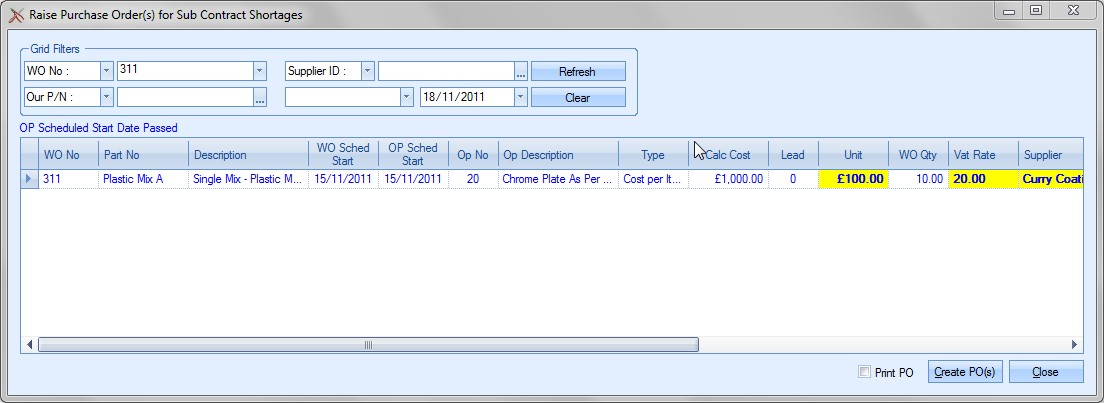Close dialog using the Close button
Image resolution: width=1104 pixels, height=403 pixels.
tap(1045, 372)
